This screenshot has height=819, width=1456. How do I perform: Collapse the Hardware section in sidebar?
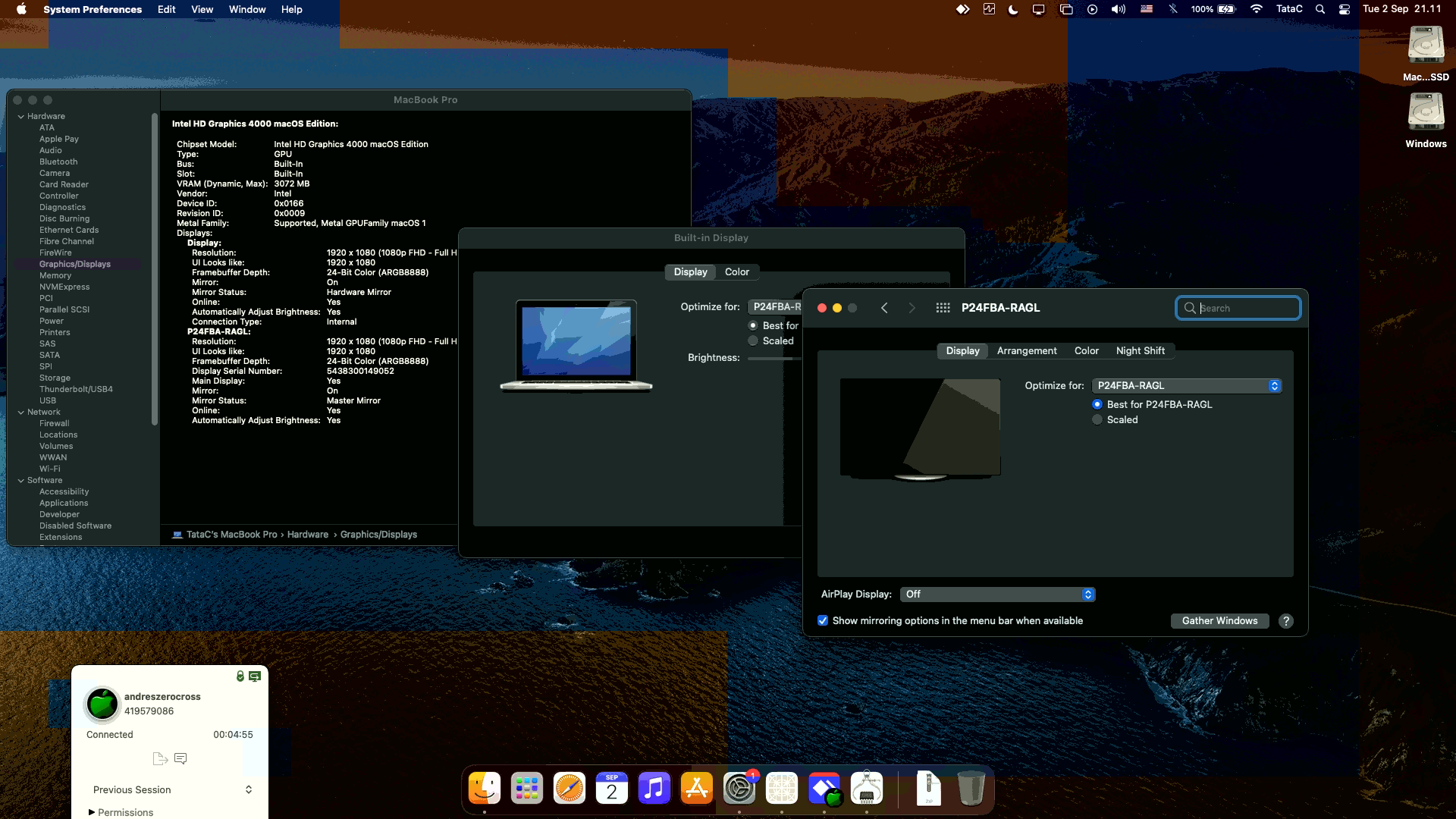point(21,117)
